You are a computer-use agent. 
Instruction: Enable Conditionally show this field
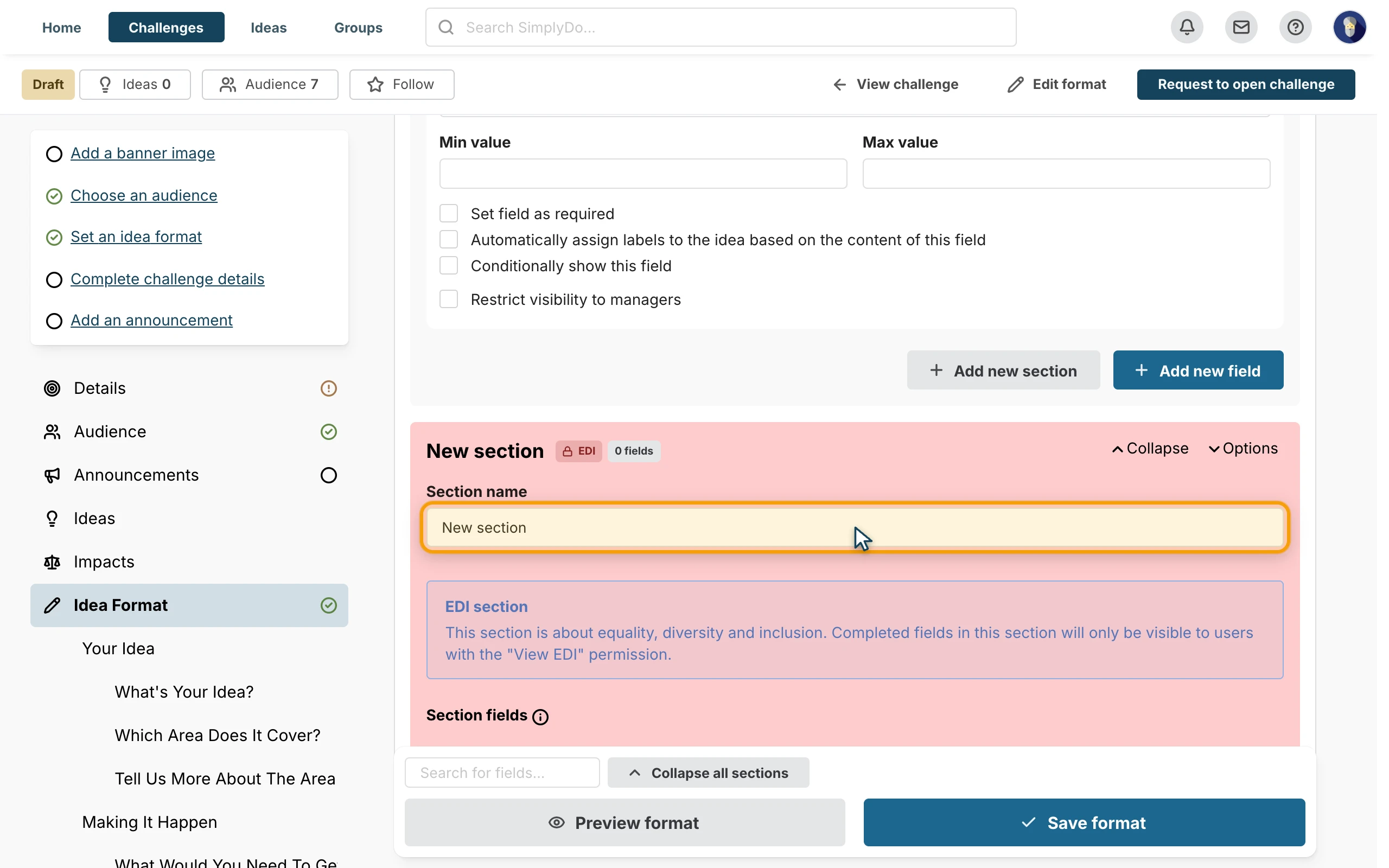coord(449,266)
